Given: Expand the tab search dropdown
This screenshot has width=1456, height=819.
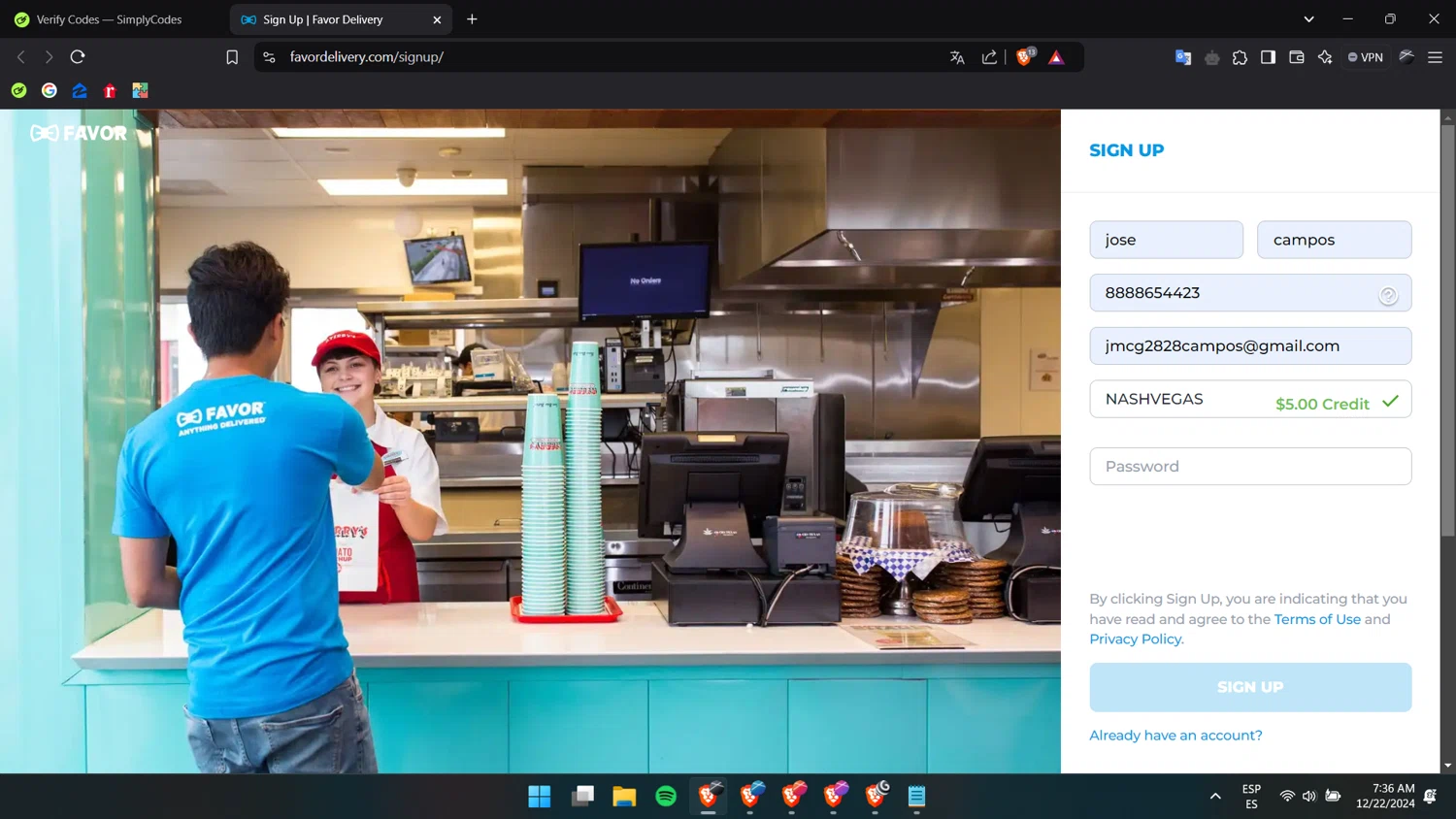Looking at the screenshot, I should point(1308,19).
